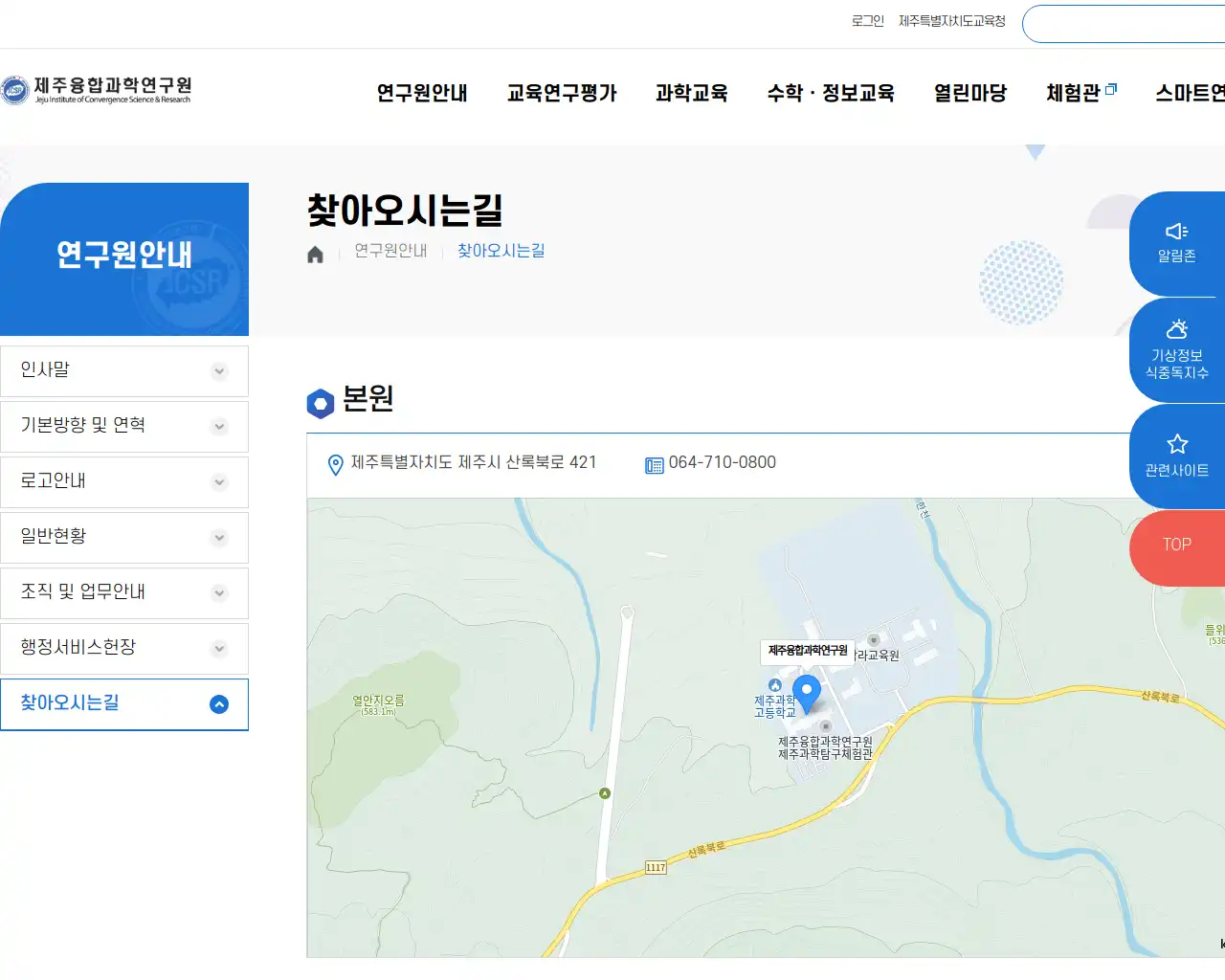
Task: Click the phone number 064-710-0800
Action: (x=723, y=462)
